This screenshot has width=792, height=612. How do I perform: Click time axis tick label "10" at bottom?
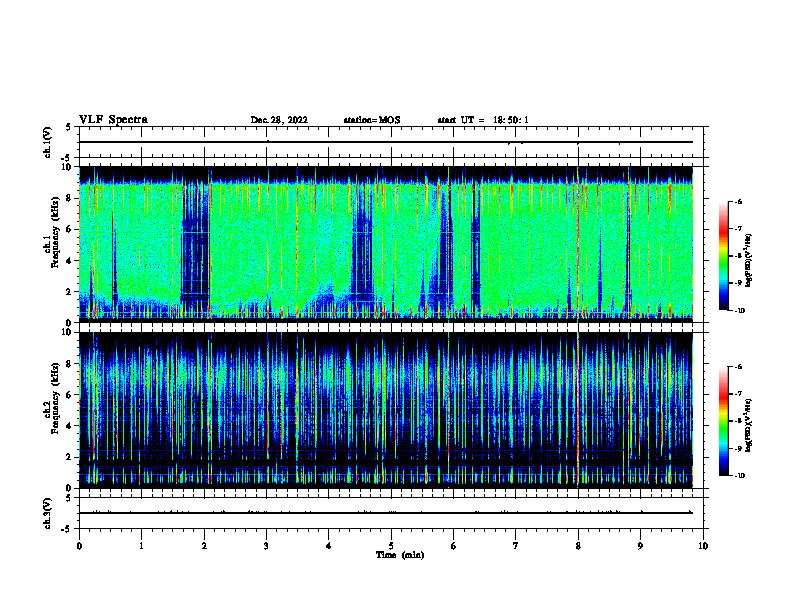703,546
